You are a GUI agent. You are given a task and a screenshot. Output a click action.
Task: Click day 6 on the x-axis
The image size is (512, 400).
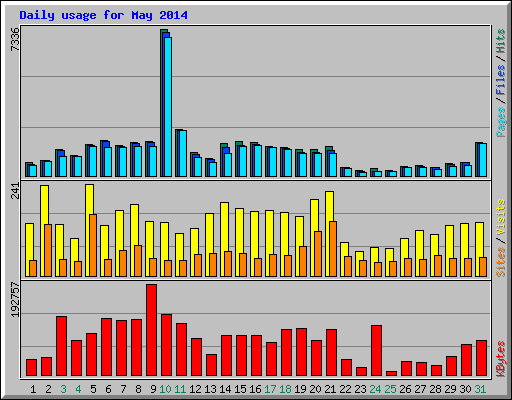click(x=108, y=389)
